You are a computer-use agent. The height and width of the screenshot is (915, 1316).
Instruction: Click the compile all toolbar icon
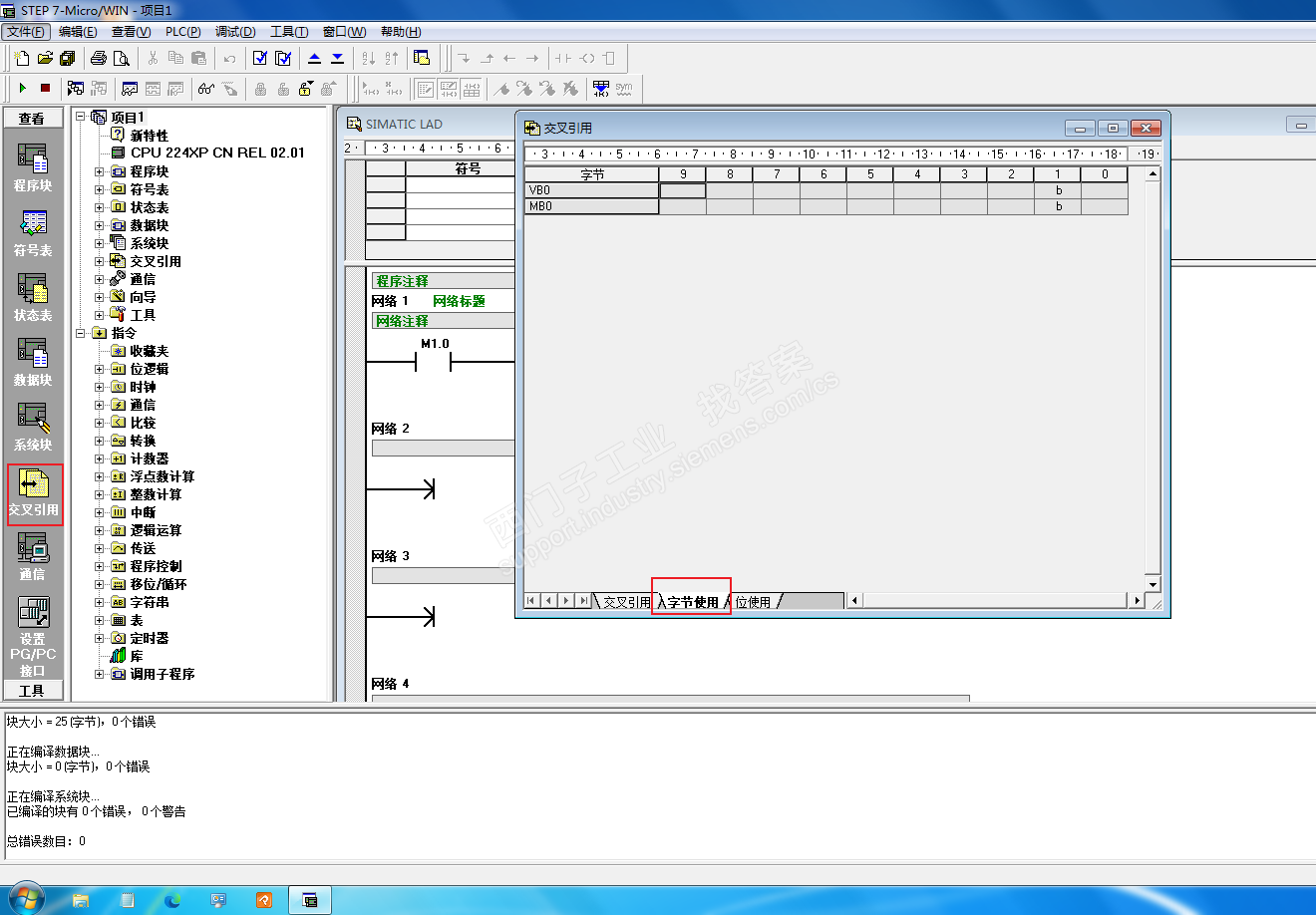pos(283,58)
